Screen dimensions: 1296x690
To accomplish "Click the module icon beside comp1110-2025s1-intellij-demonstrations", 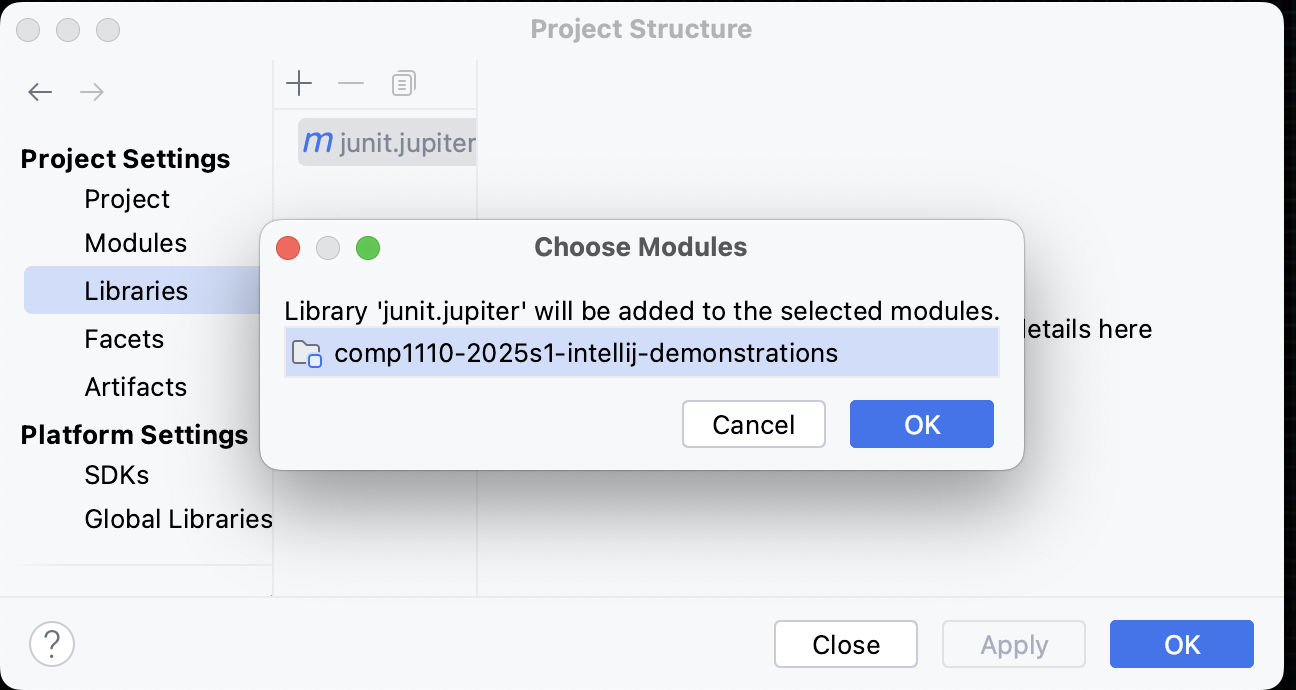I will click(x=307, y=352).
